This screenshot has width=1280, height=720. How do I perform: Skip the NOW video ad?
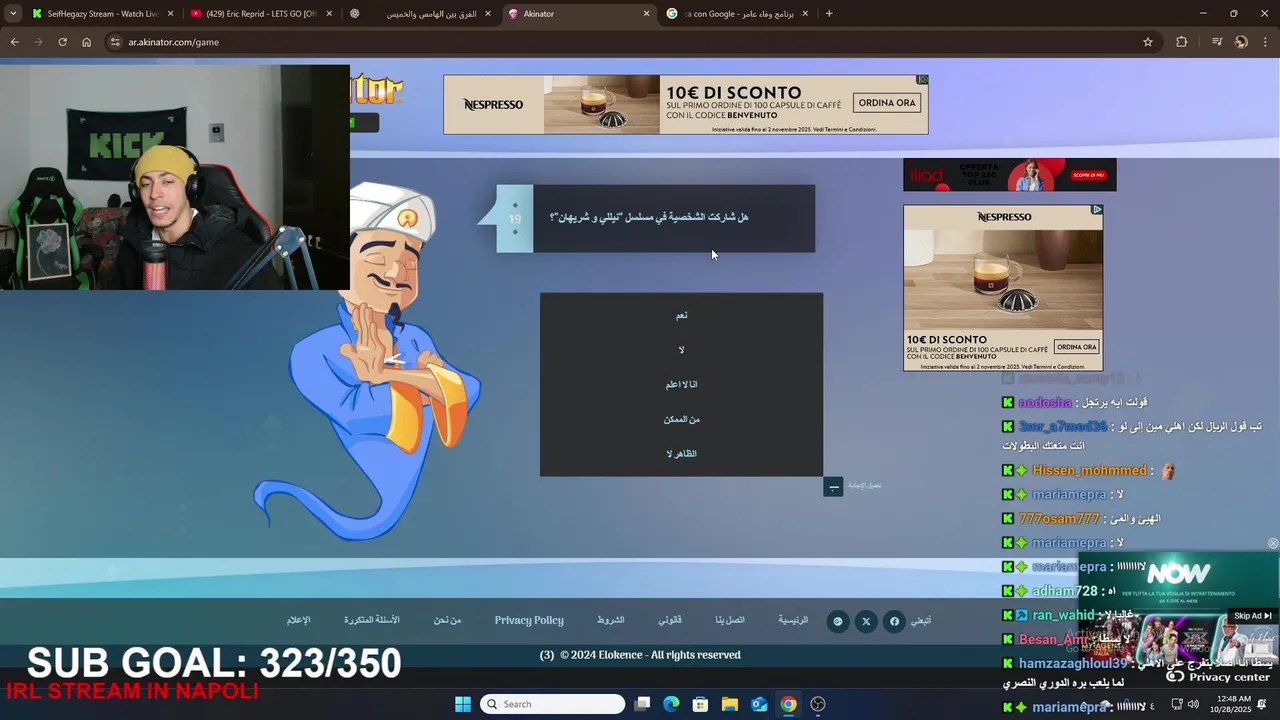point(1253,616)
